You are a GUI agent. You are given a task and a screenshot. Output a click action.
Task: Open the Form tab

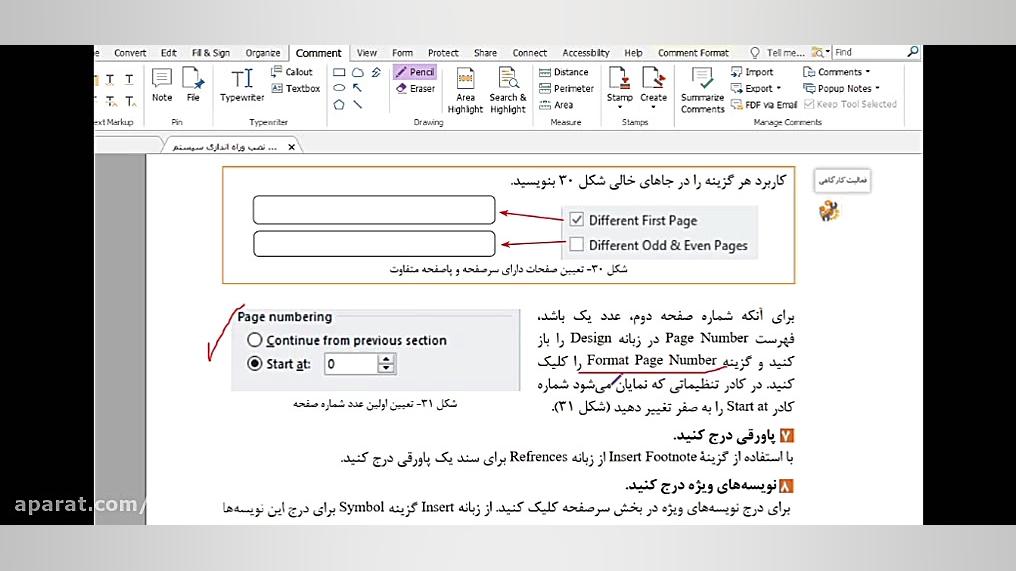click(x=402, y=53)
